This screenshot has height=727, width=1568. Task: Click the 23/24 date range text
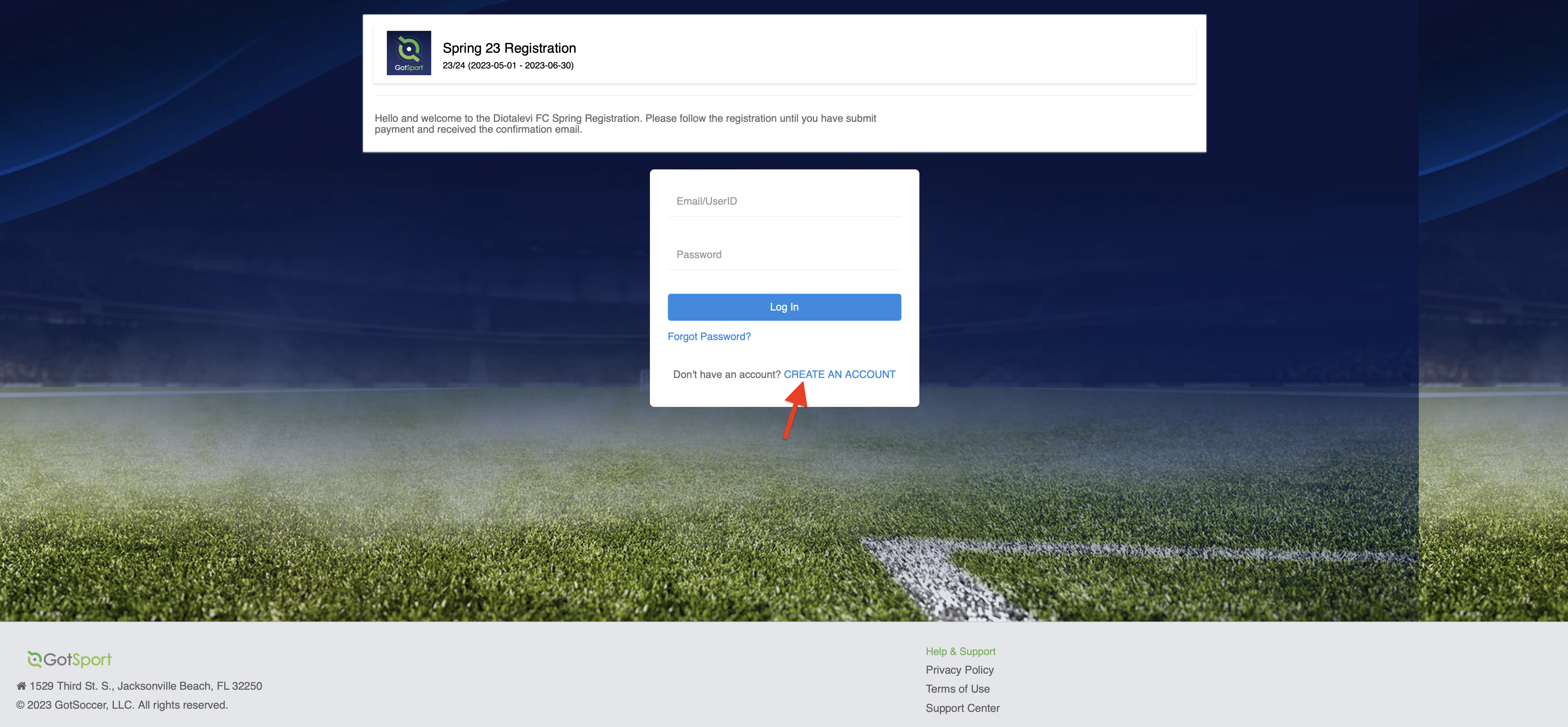coord(508,65)
